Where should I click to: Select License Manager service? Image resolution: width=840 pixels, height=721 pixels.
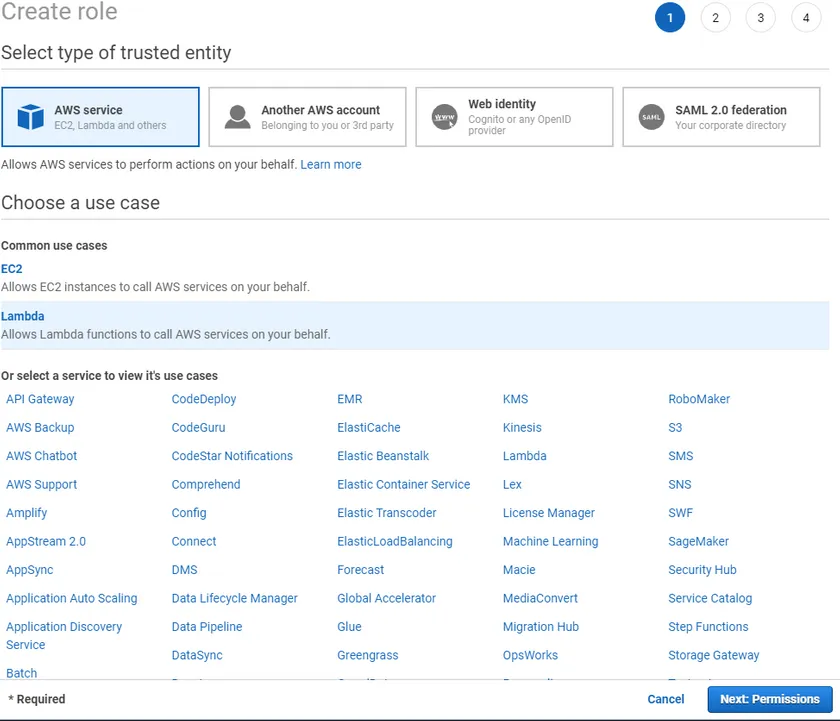tap(549, 513)
